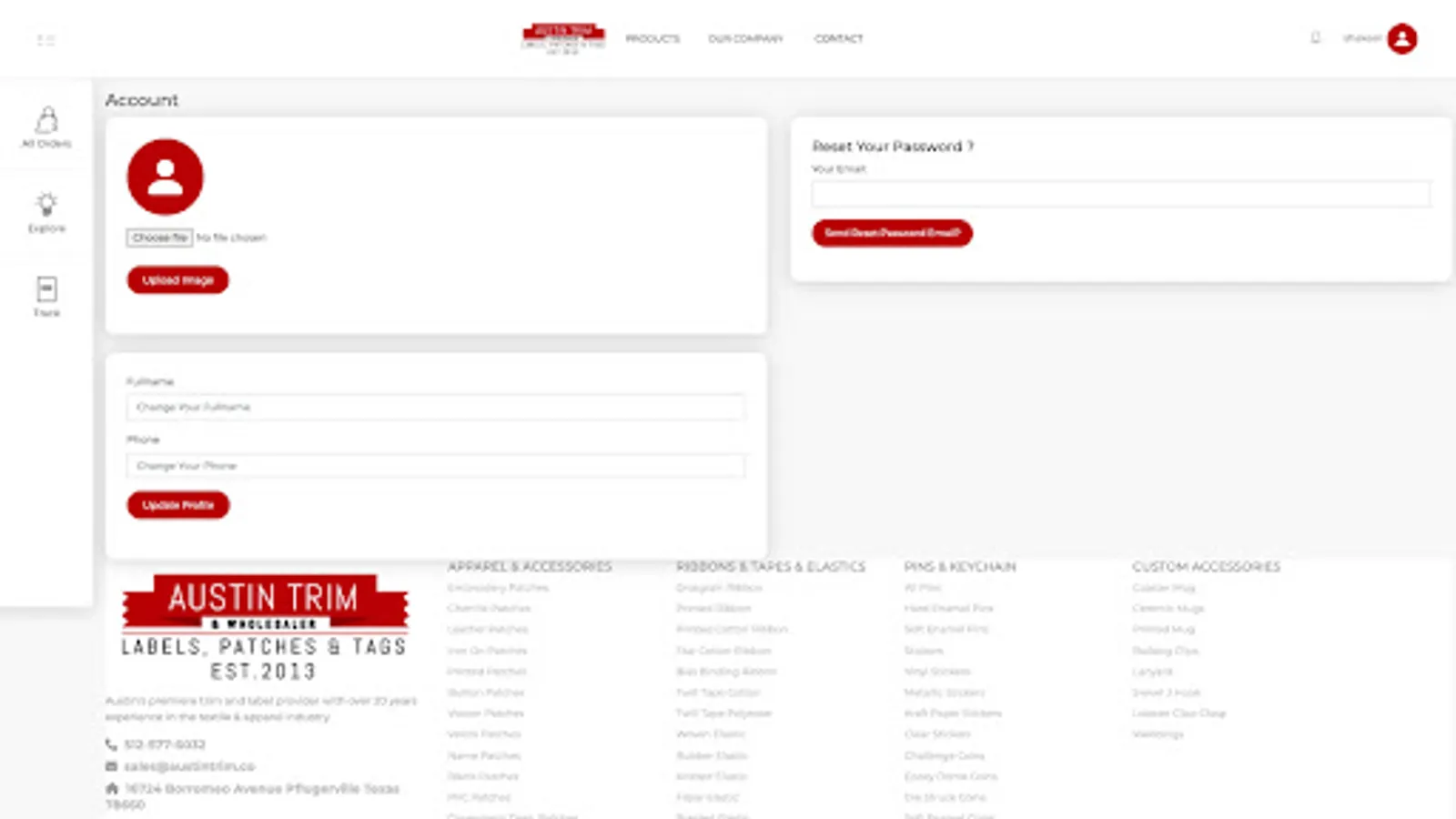Focus the Your Email reset field

1121,194
